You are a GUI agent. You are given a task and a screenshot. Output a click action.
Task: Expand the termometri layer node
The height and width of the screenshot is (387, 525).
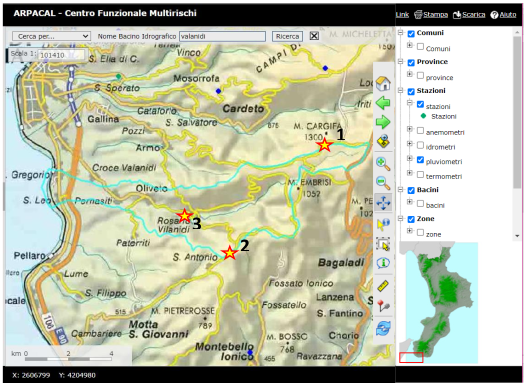coord(409,173)
